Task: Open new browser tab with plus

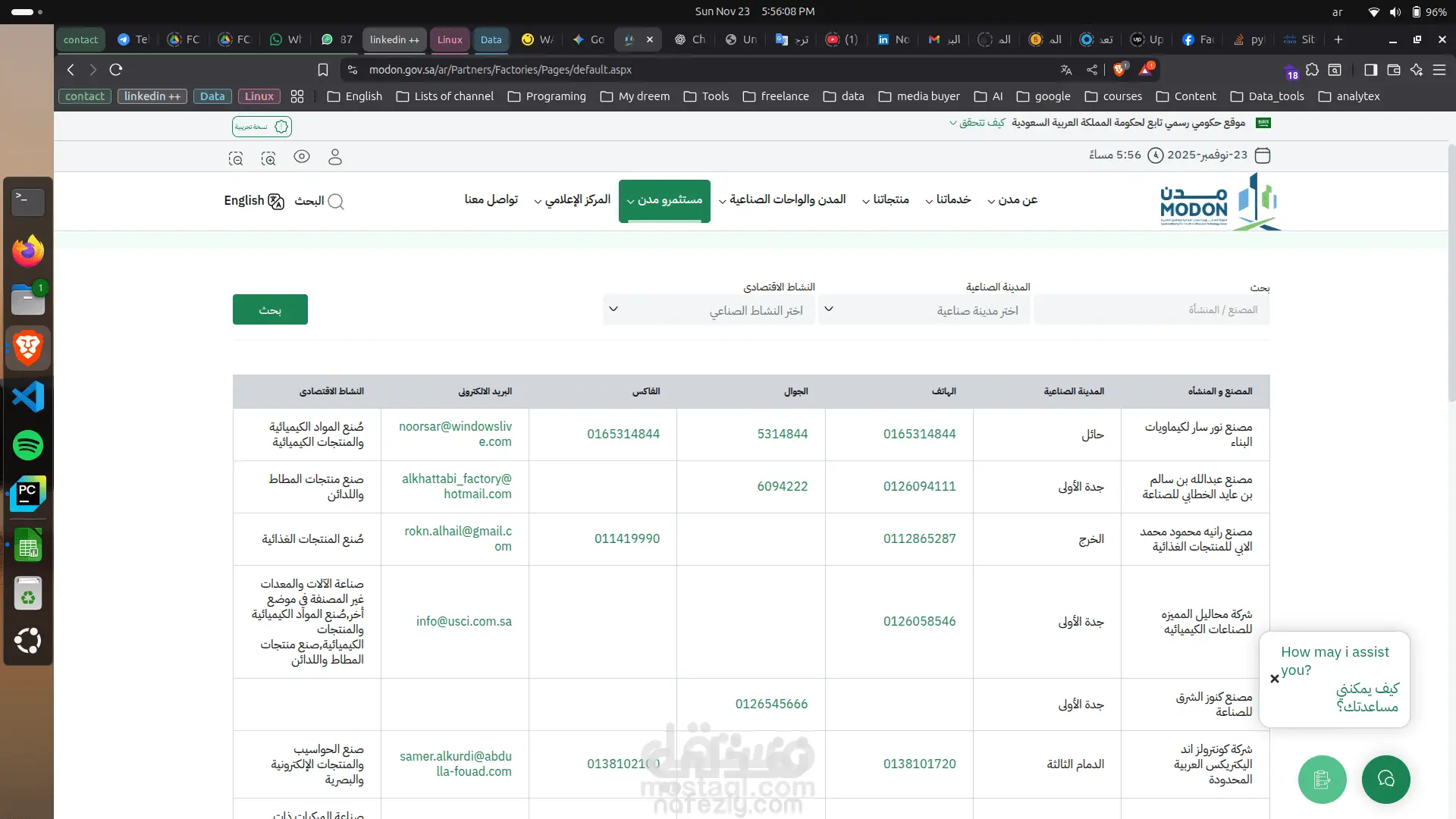Action: pos(1338,39)
